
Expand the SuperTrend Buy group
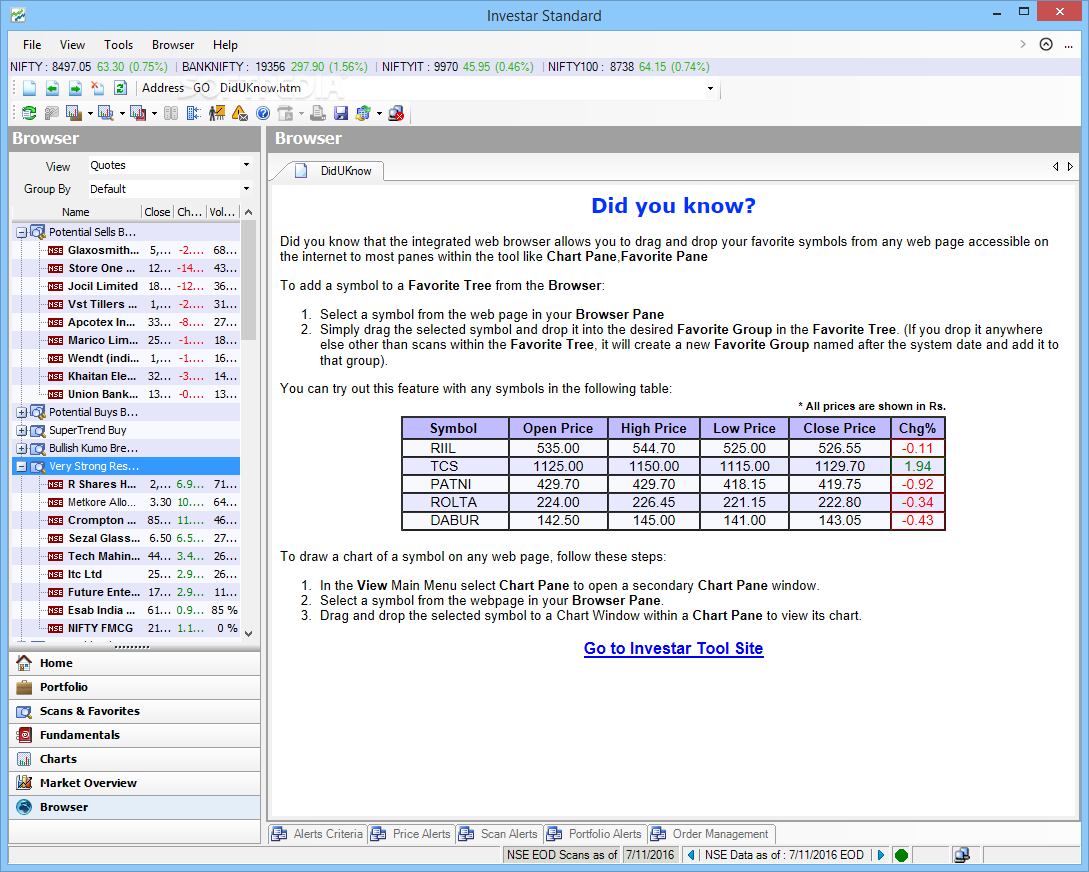pyautogui.click(x=22, y=430)
